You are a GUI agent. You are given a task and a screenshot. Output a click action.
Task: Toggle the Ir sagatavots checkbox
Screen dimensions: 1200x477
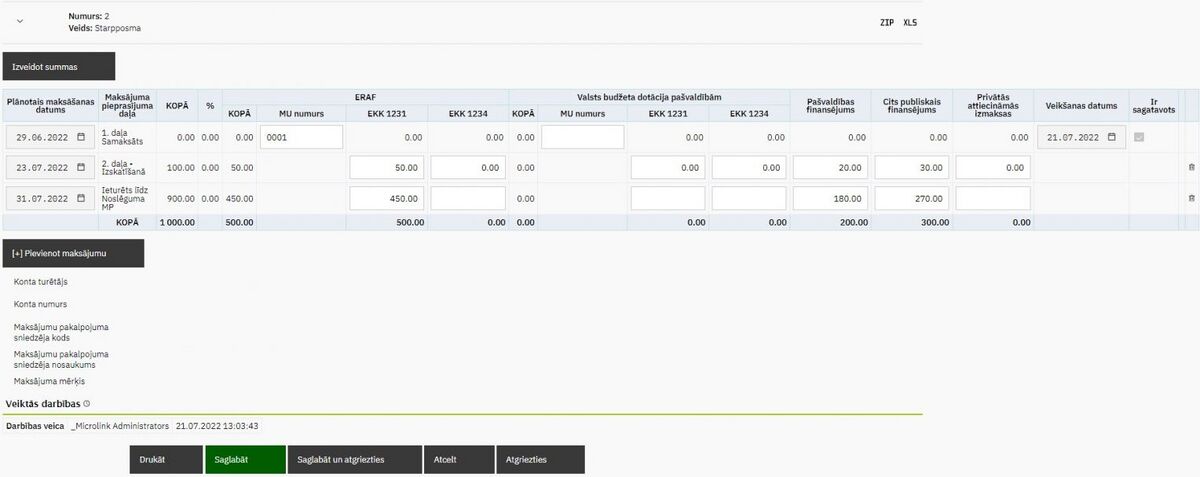point(1138,137)
